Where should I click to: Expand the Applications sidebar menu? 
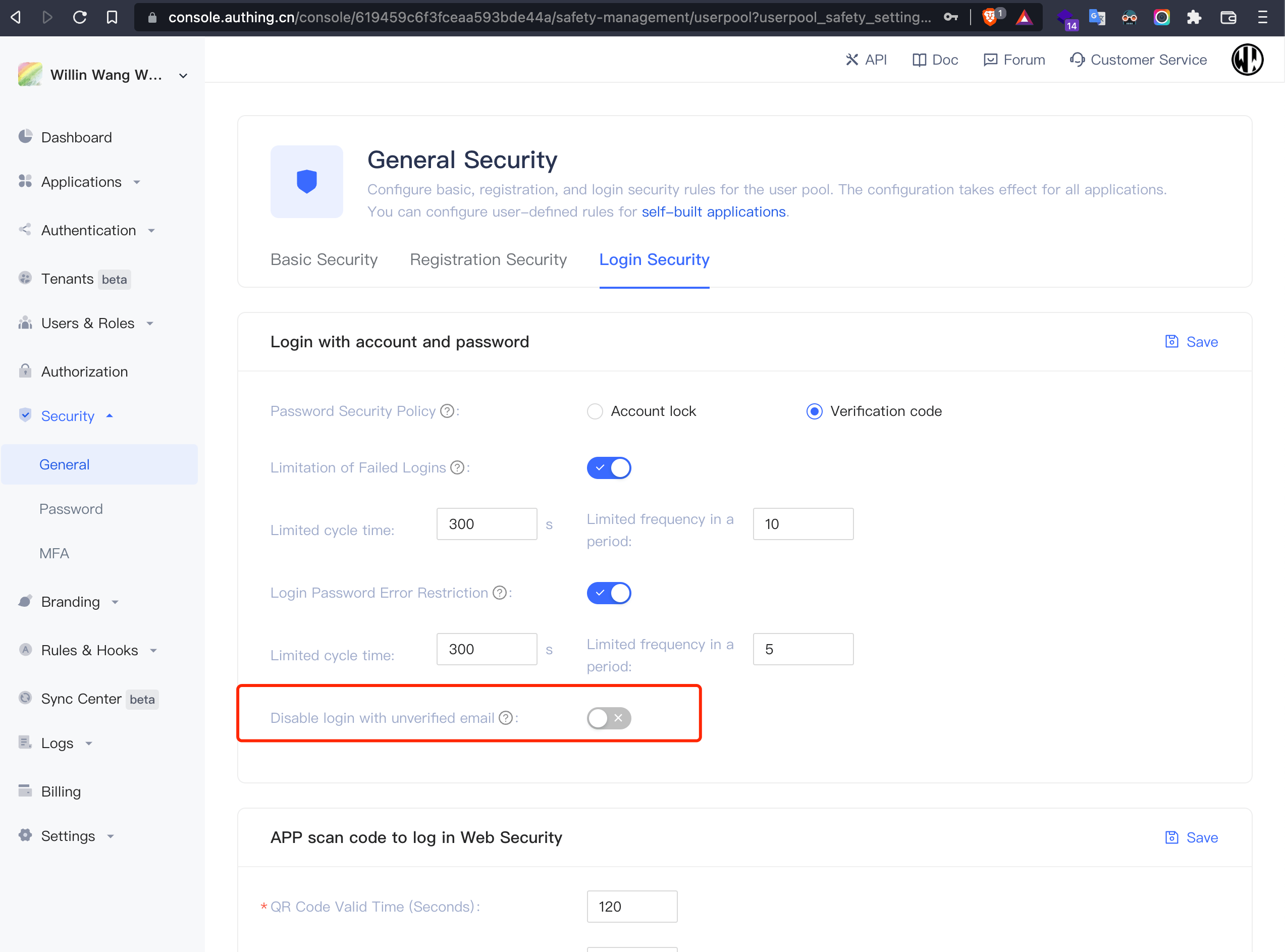coord(81,182)
